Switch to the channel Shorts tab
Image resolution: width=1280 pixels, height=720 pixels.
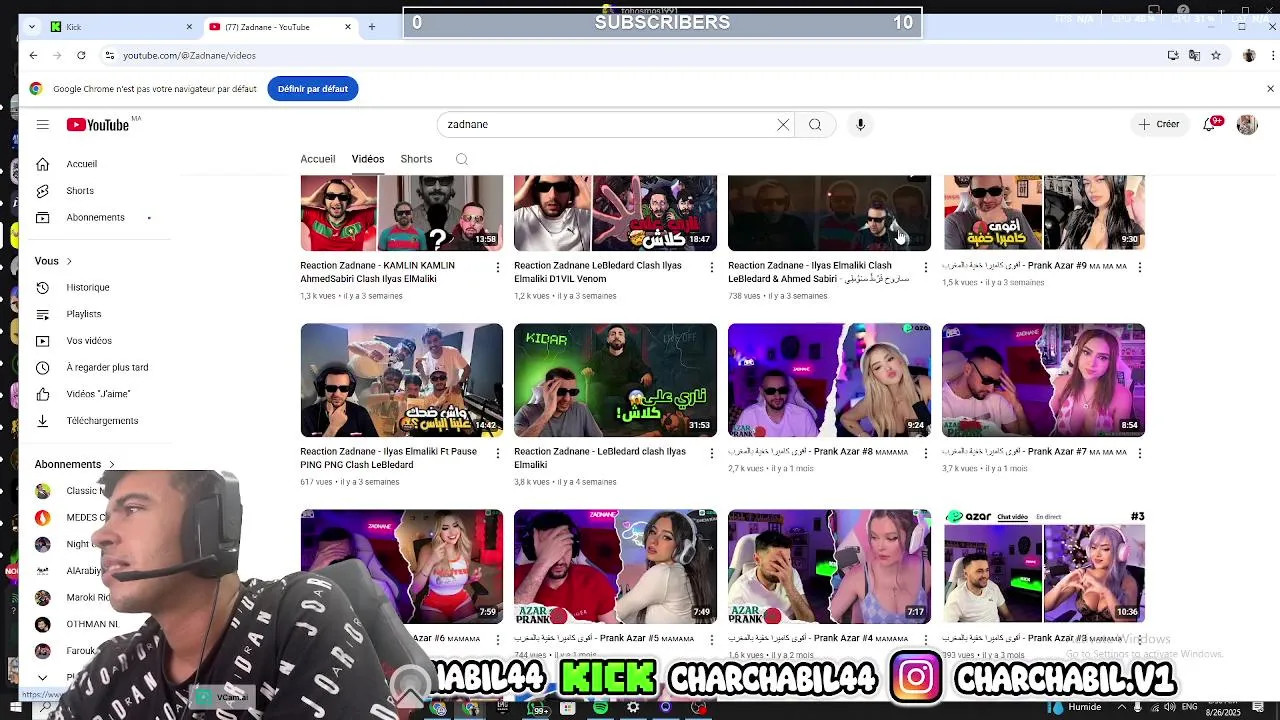coord(416,159)
